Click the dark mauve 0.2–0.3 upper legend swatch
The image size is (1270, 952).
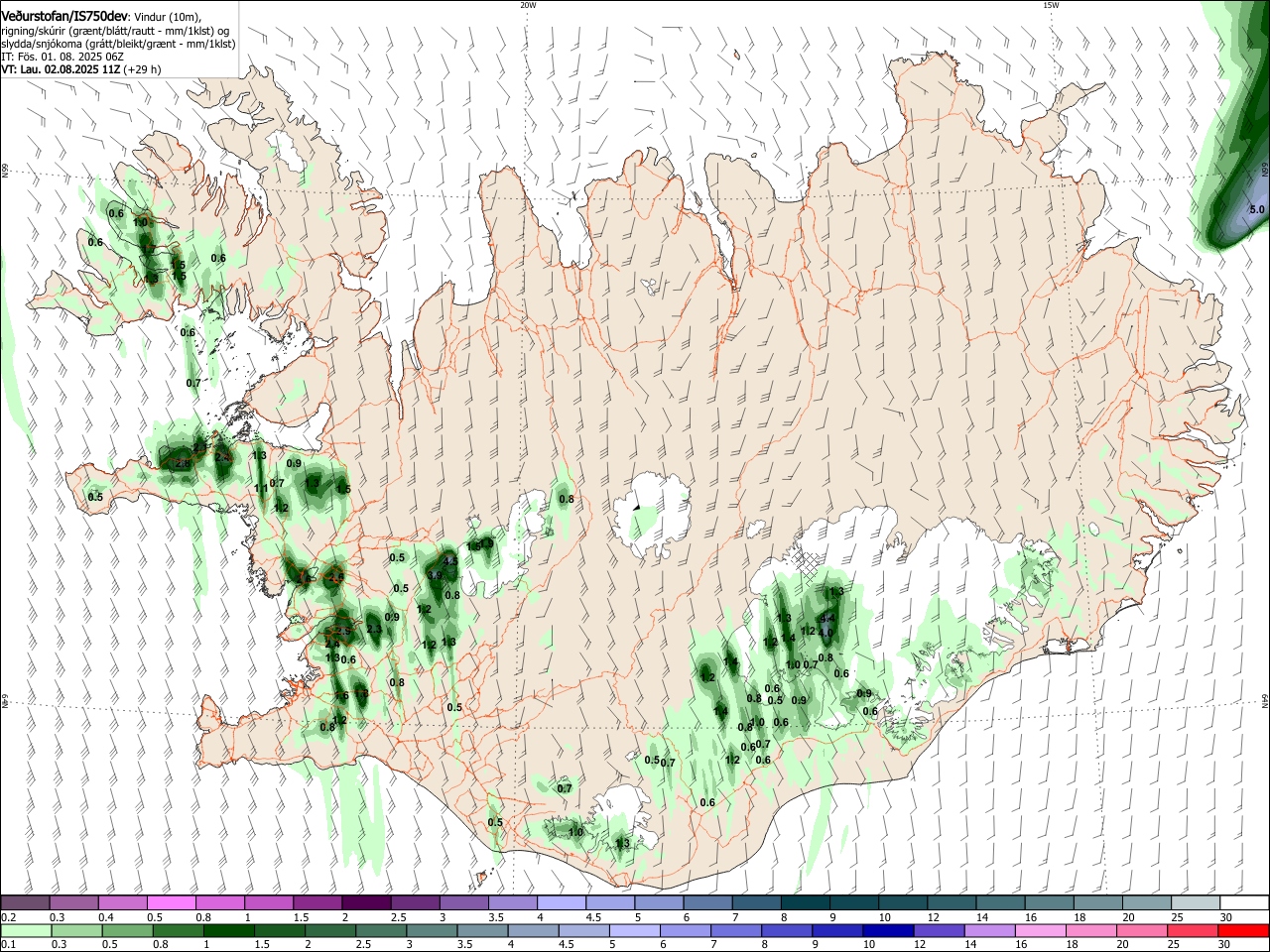tap(25, 903)
